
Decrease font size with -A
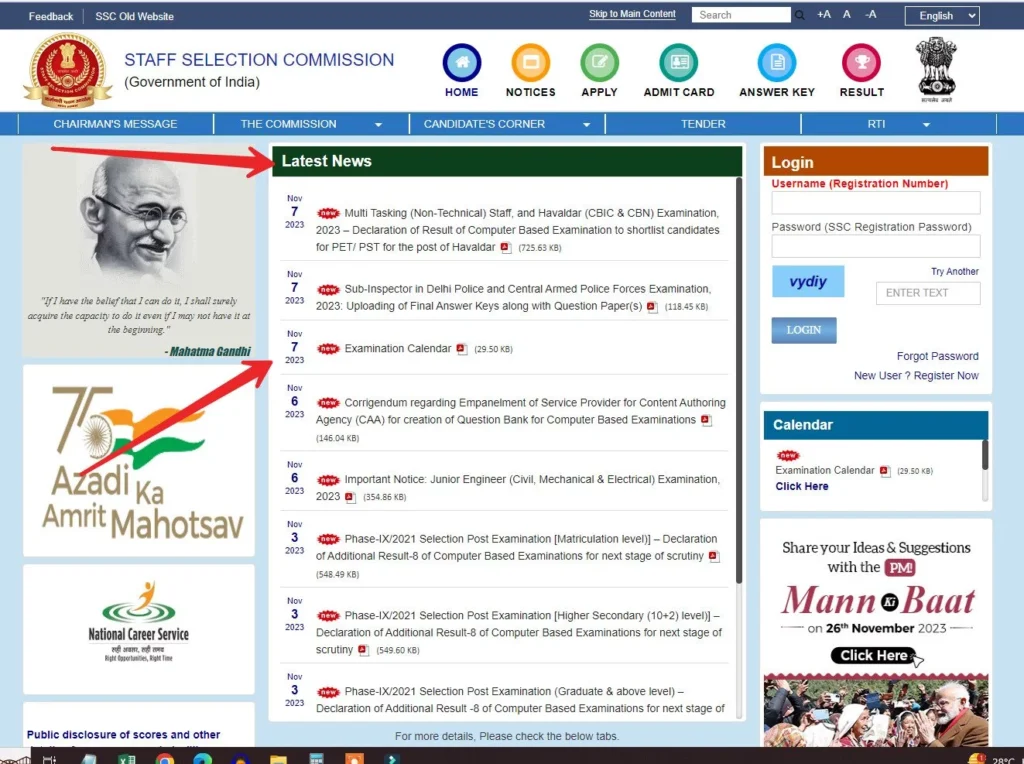click(x=871, y=14)
